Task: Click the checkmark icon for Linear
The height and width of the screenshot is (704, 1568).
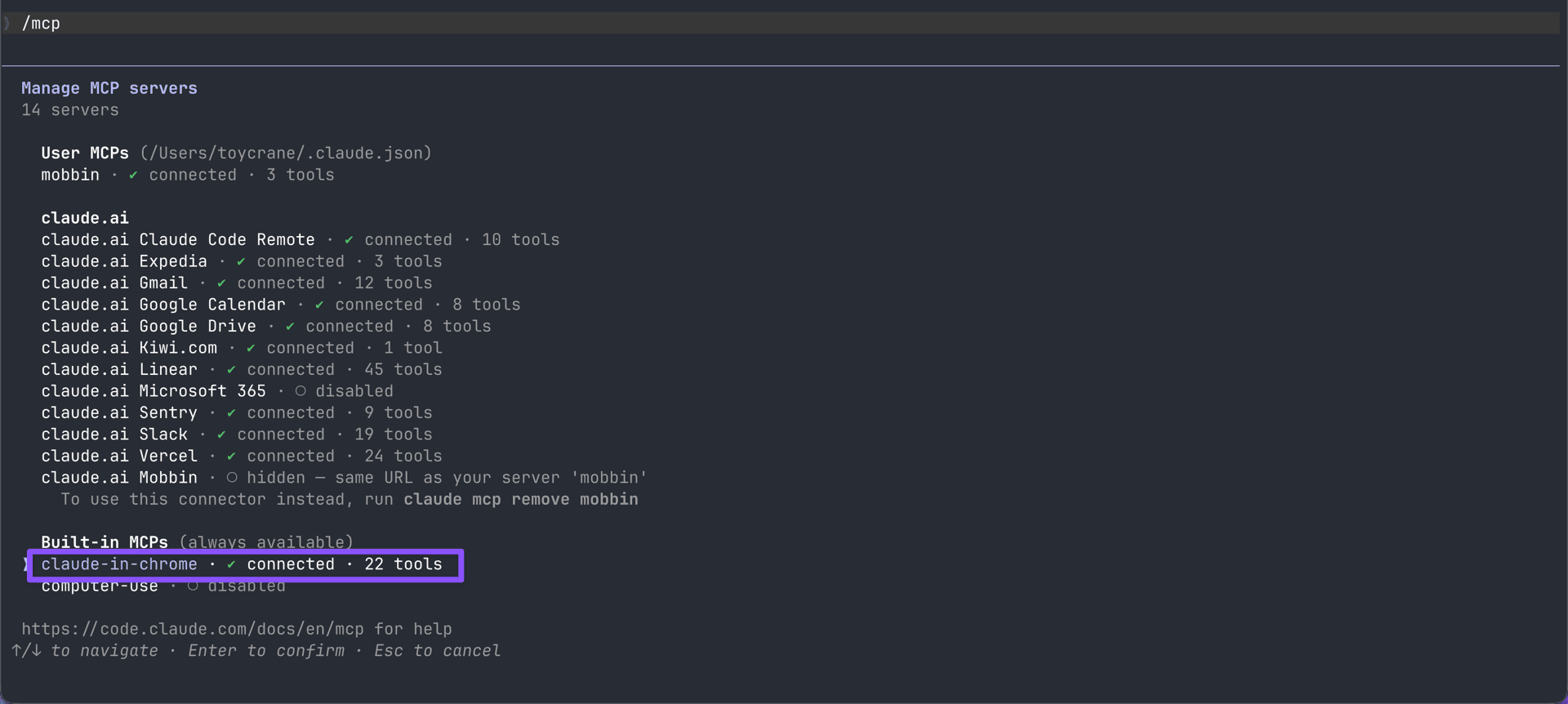Action: point(231,370)
